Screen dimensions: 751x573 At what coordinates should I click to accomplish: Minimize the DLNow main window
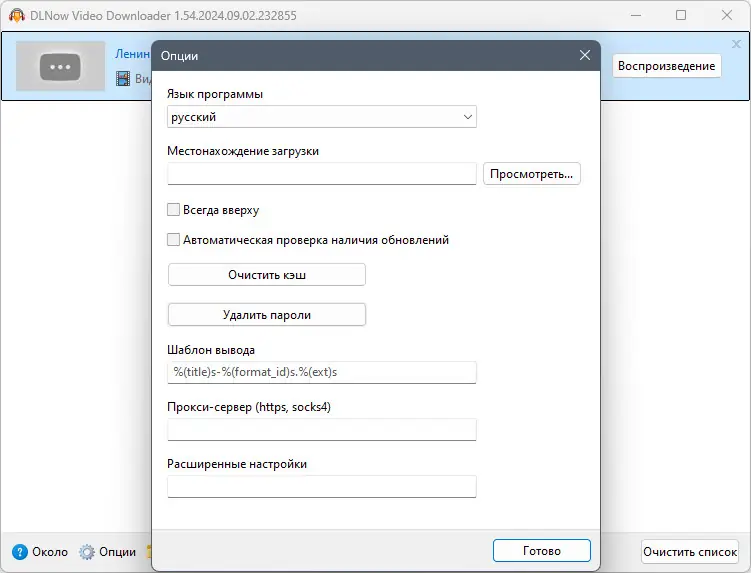pyautogui.click(x=635, y=15)
